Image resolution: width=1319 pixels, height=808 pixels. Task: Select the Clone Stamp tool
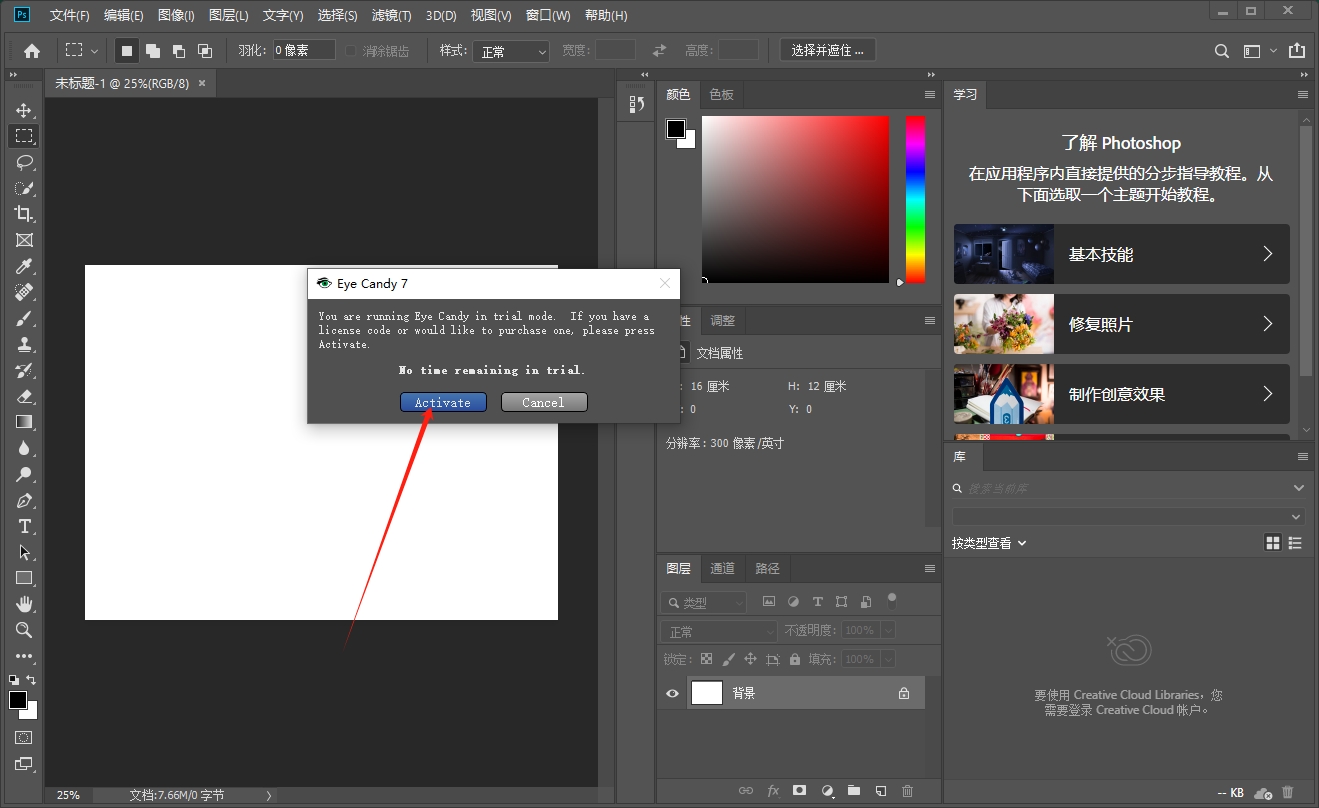pyautogui.click(x=24, y=344)
